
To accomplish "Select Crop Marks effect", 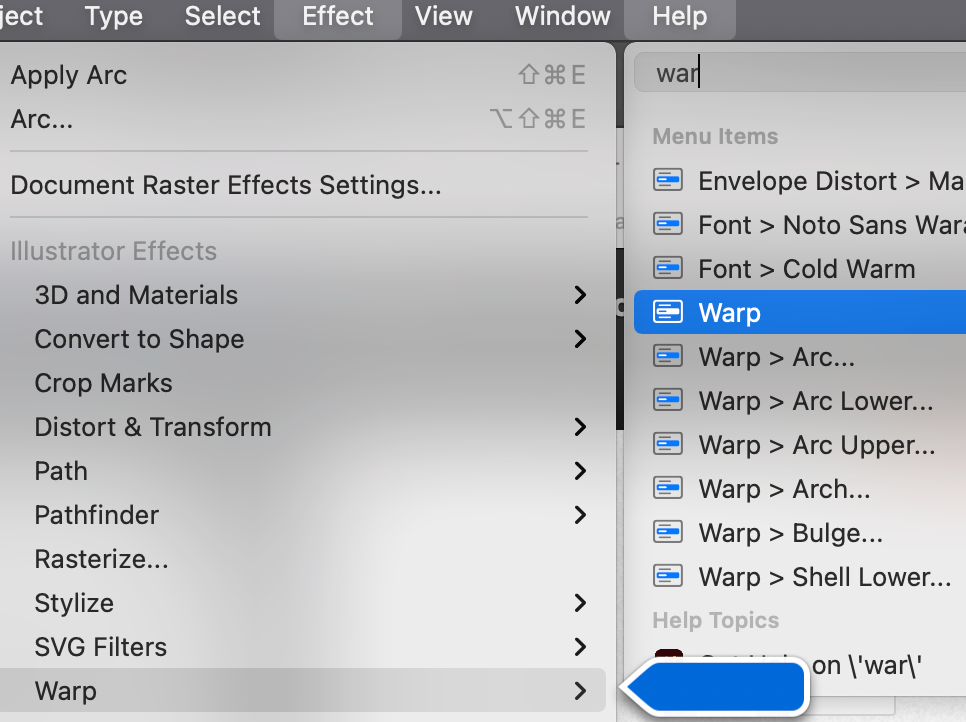I will click(x=103, y=383).
